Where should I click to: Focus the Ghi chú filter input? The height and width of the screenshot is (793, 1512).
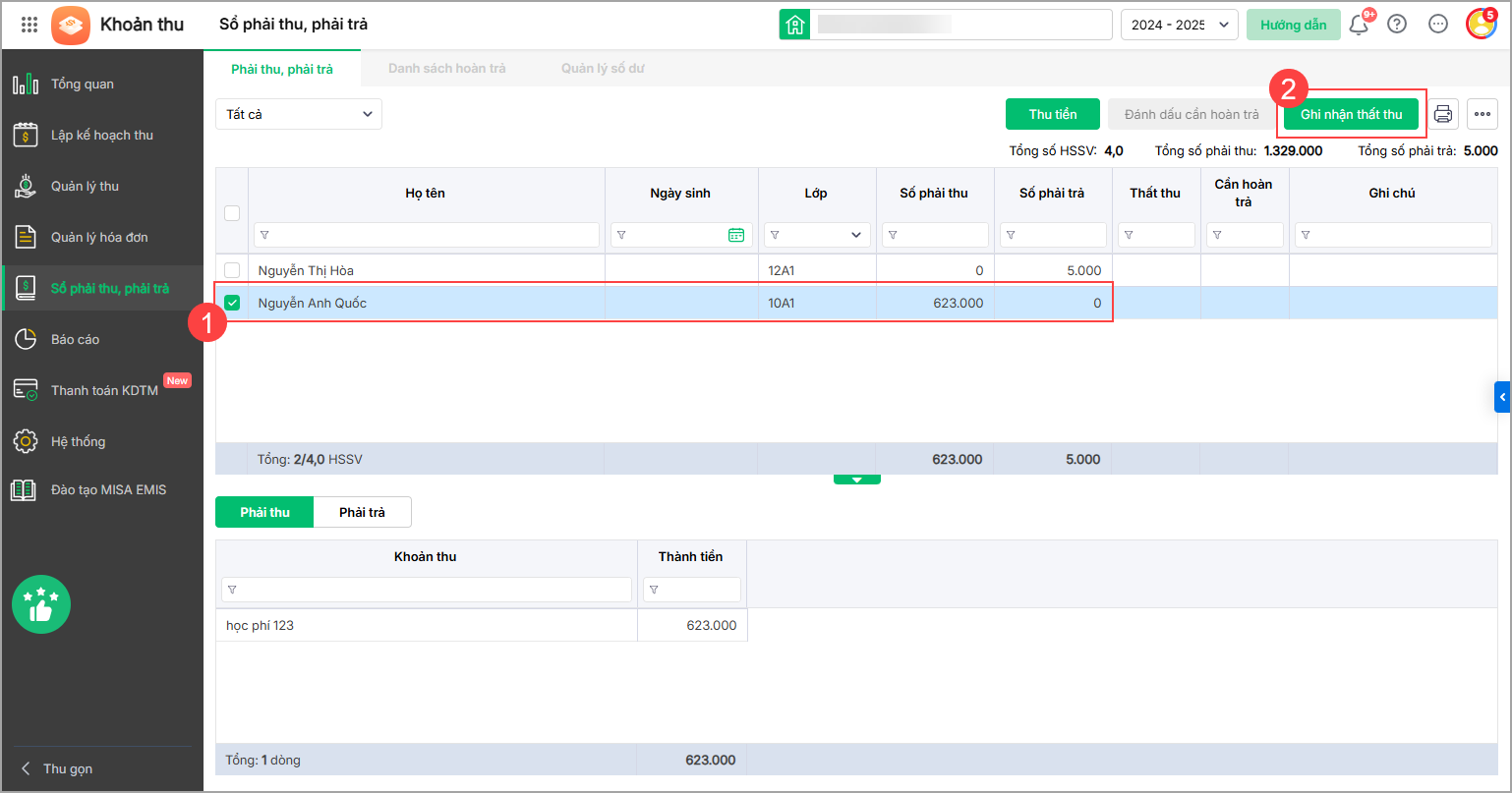click(1393, 235)
